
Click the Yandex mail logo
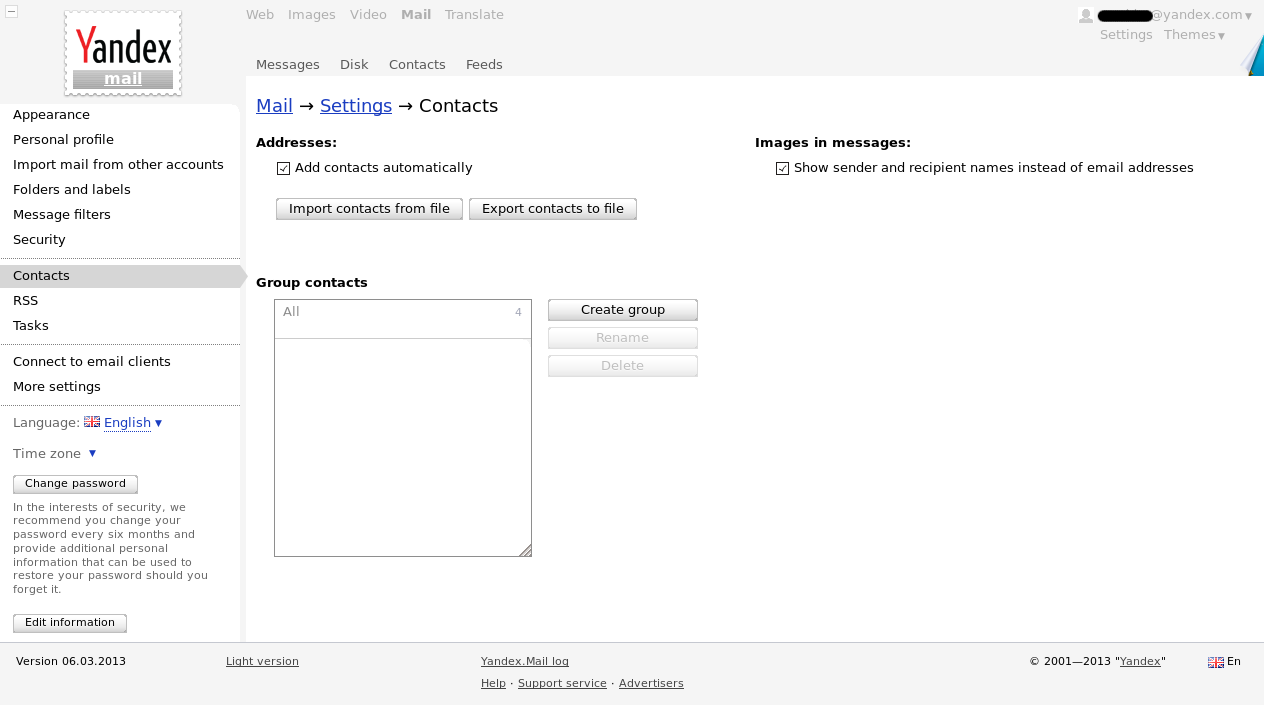pyautogui.click(x=123, y=54)
